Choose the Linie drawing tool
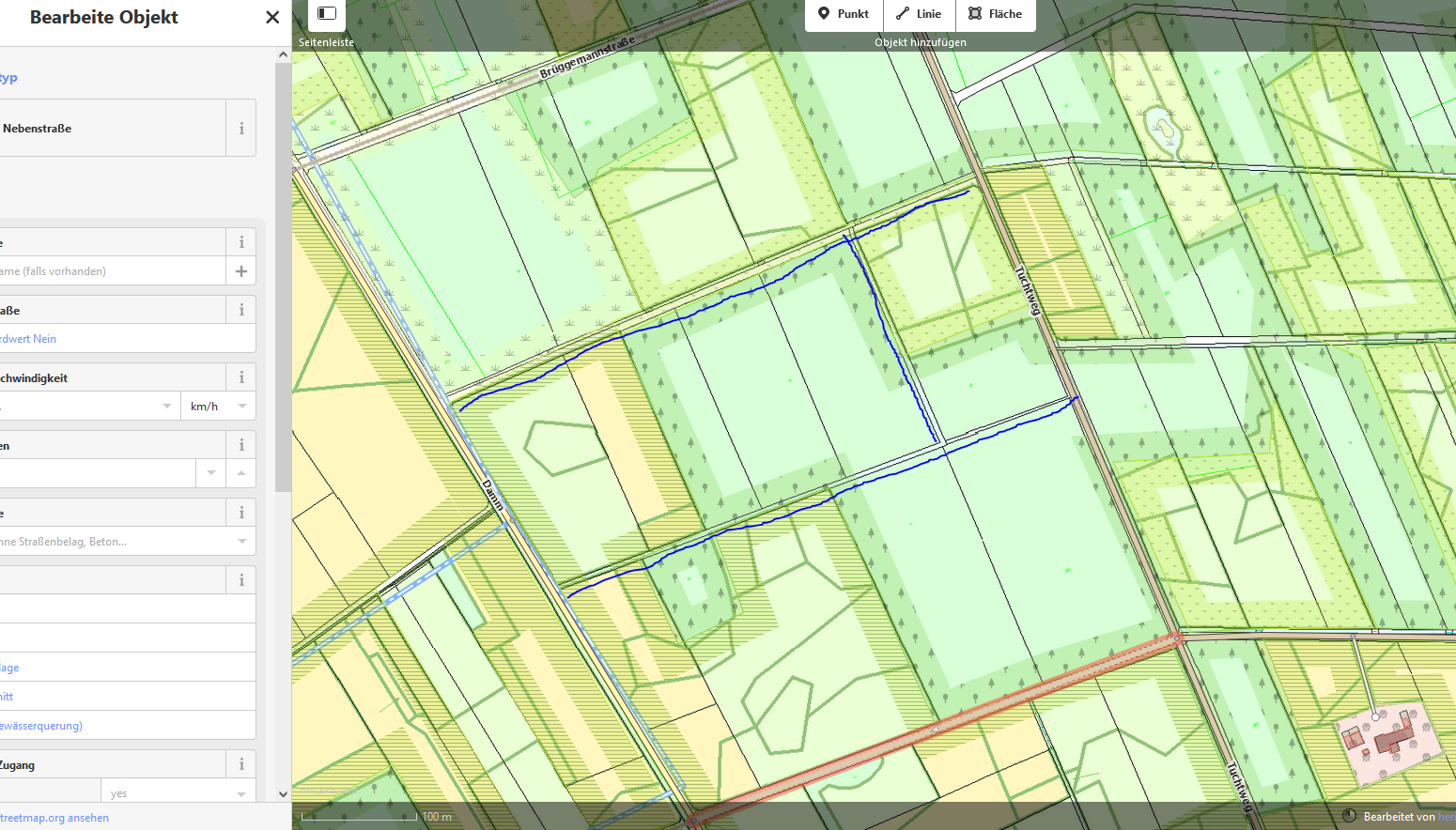Viewport: 1456px width, 830px height. [919, 14]
